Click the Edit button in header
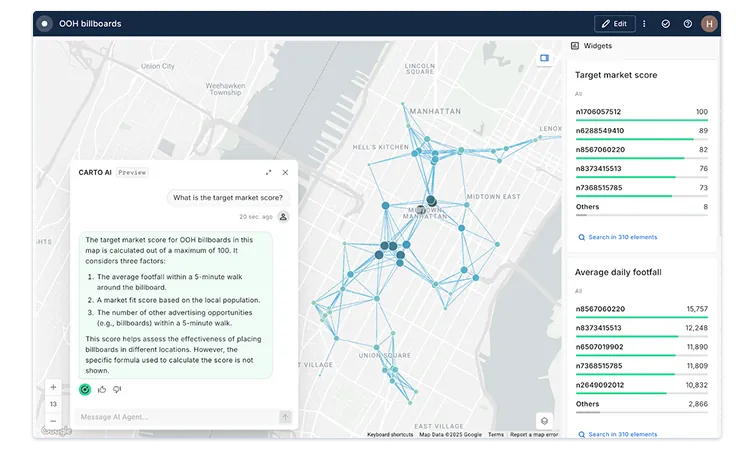 [x=615, y=23]
